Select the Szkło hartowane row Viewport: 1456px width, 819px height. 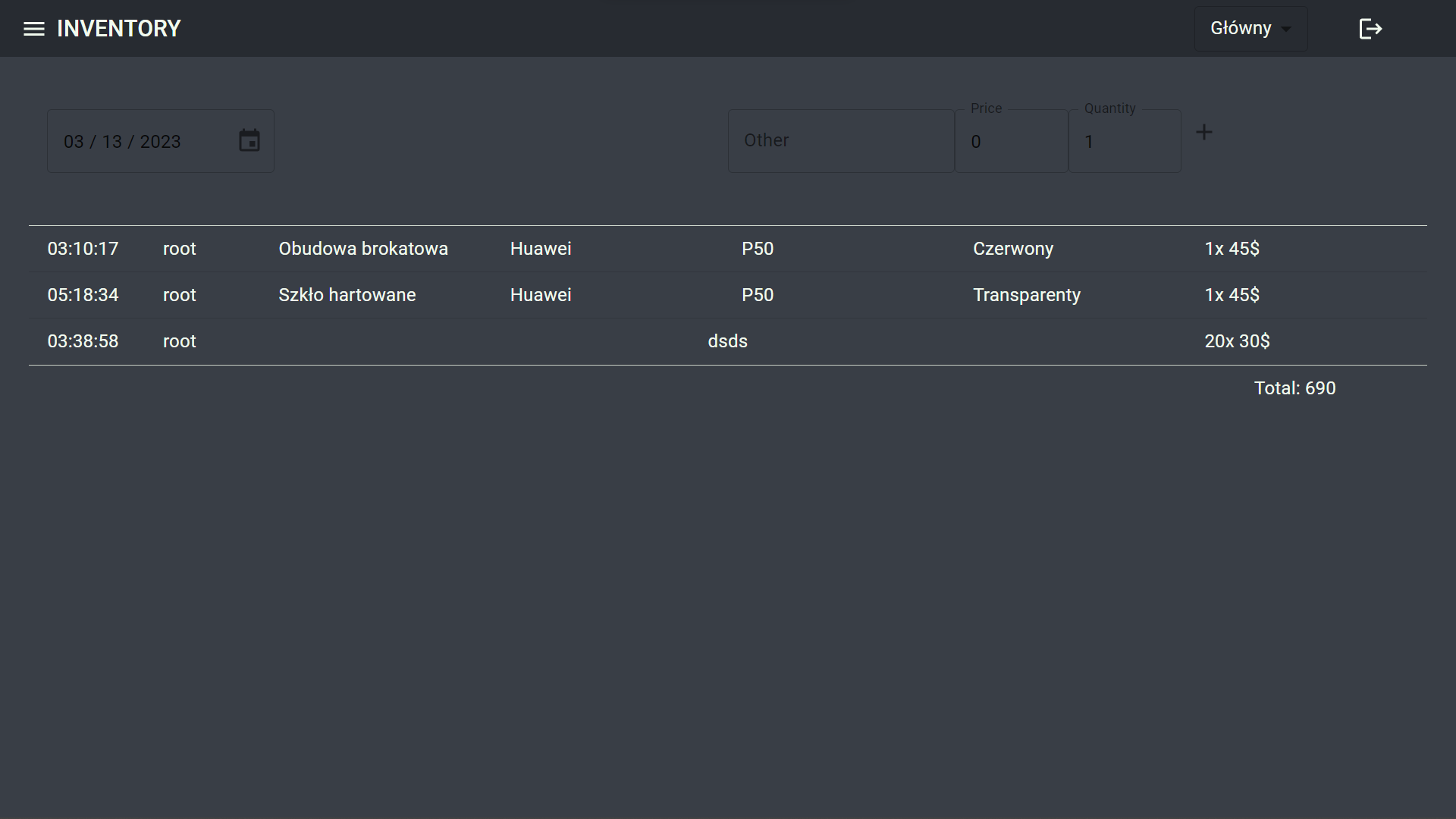pos(347,295)
